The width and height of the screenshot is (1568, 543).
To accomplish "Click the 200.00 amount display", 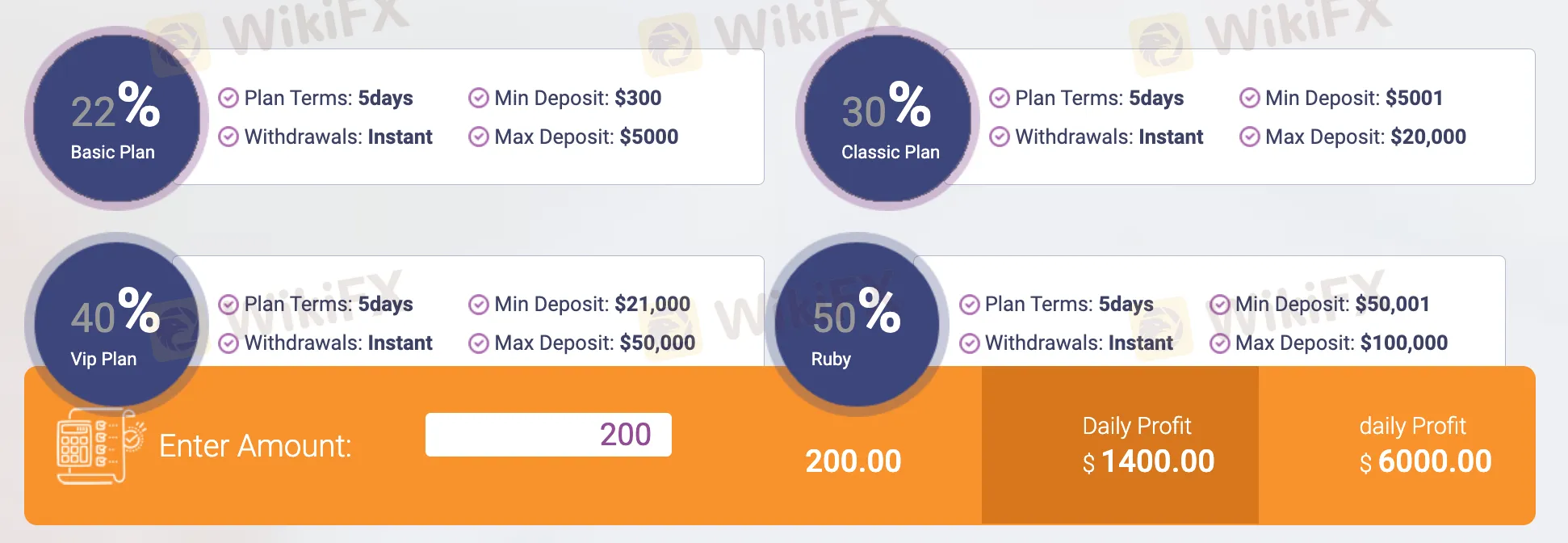I will (854, 461).
